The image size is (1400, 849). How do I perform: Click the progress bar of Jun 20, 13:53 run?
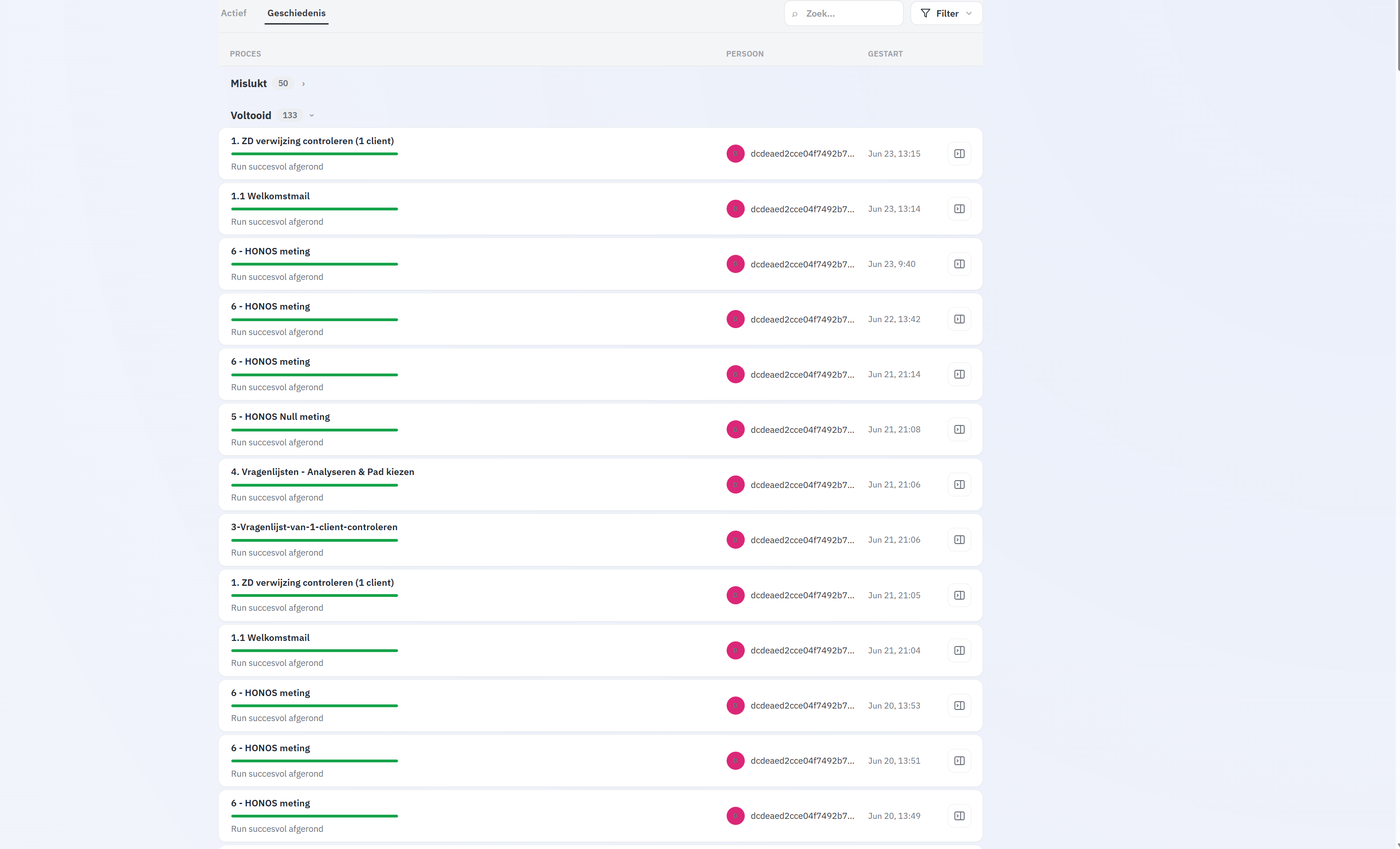[314, 706]
